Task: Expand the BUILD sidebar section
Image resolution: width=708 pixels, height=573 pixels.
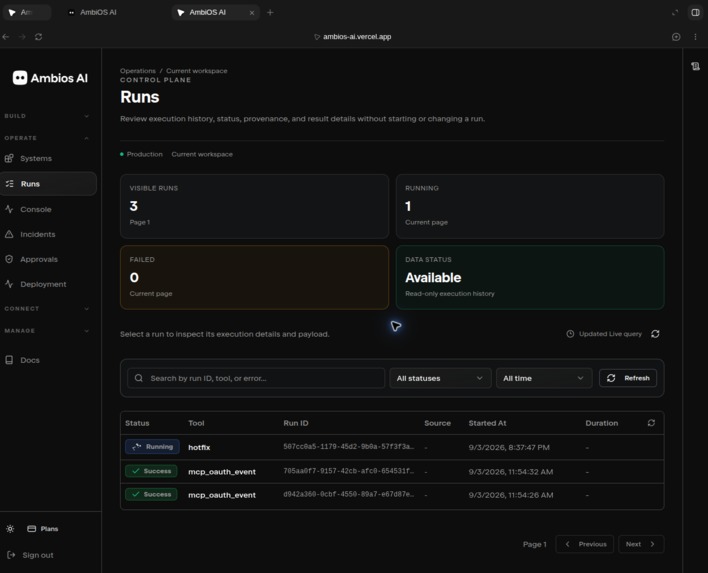Action: pos(47,116)
